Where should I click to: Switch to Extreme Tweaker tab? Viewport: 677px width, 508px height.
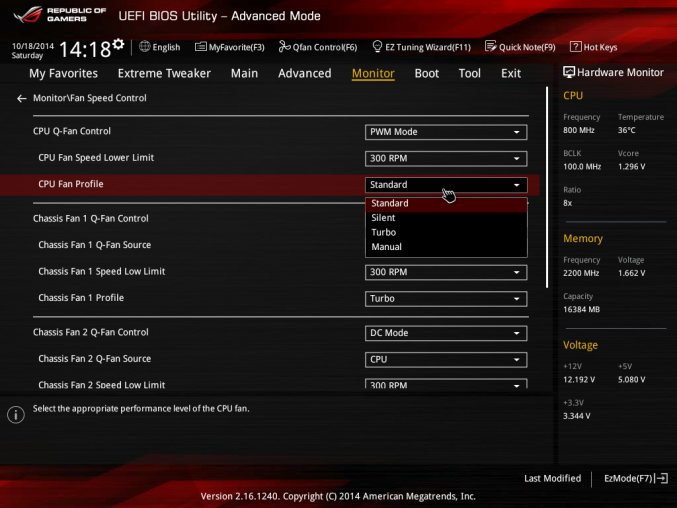[164, 73]
